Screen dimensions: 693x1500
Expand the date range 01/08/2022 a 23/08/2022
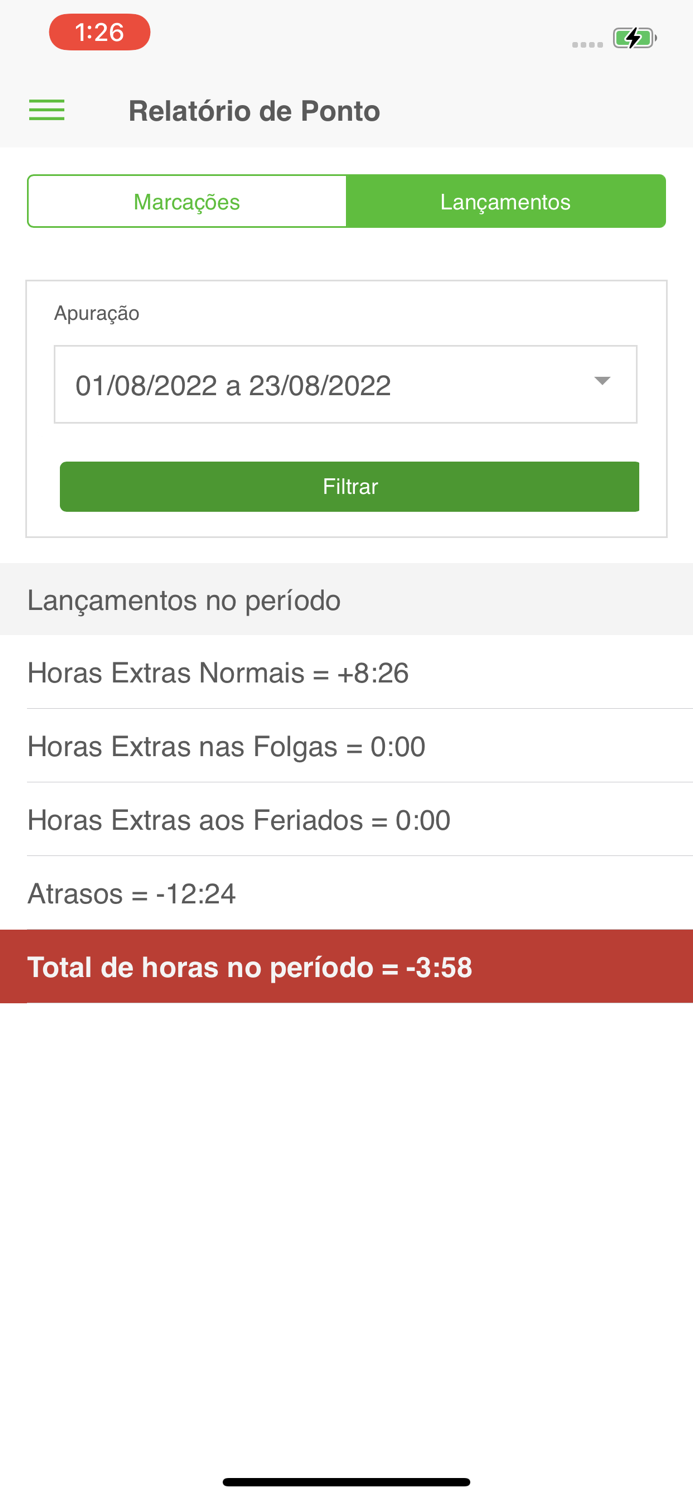[x=345, y=383]
